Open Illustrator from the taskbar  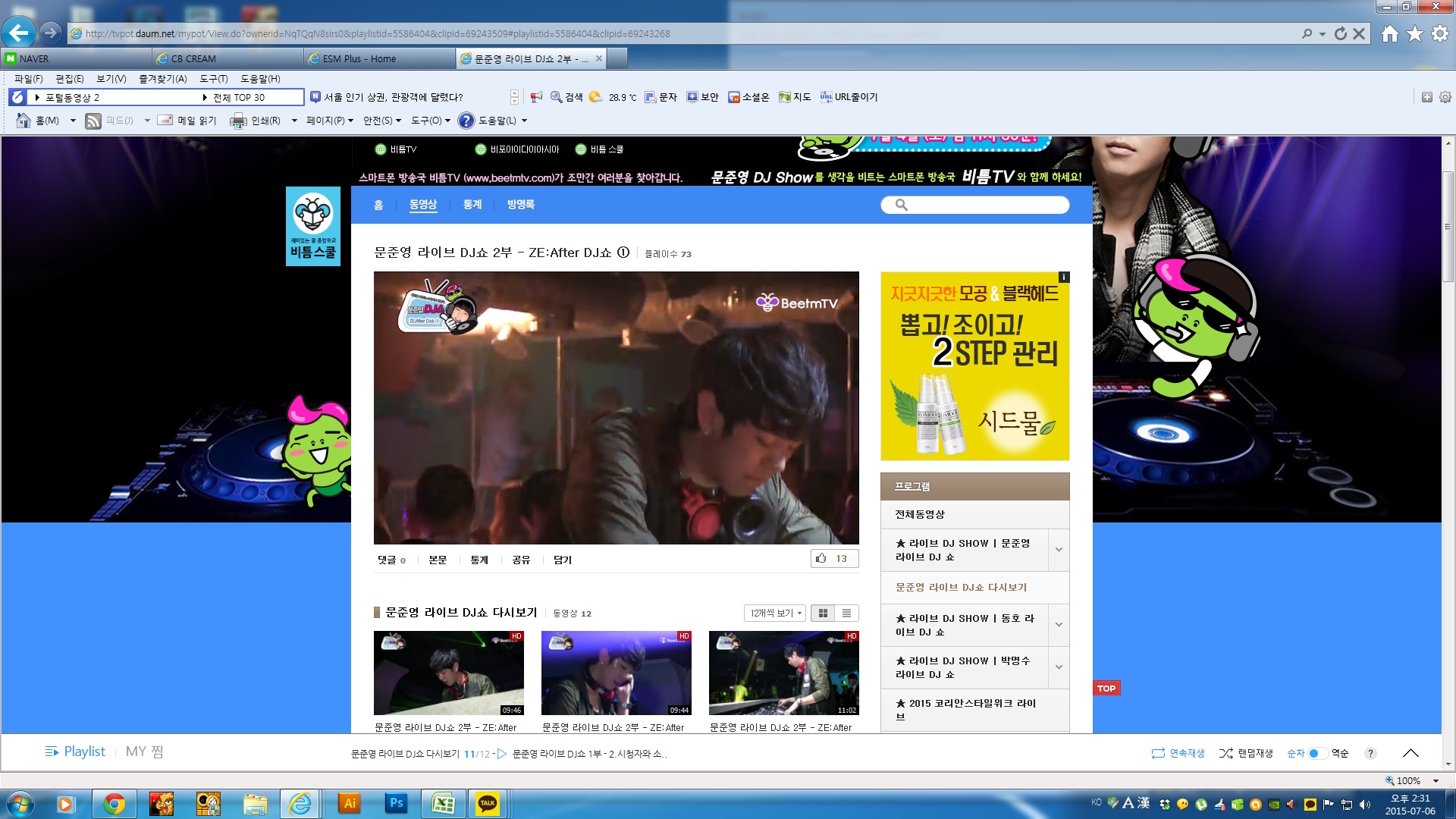tap(349, 804)
